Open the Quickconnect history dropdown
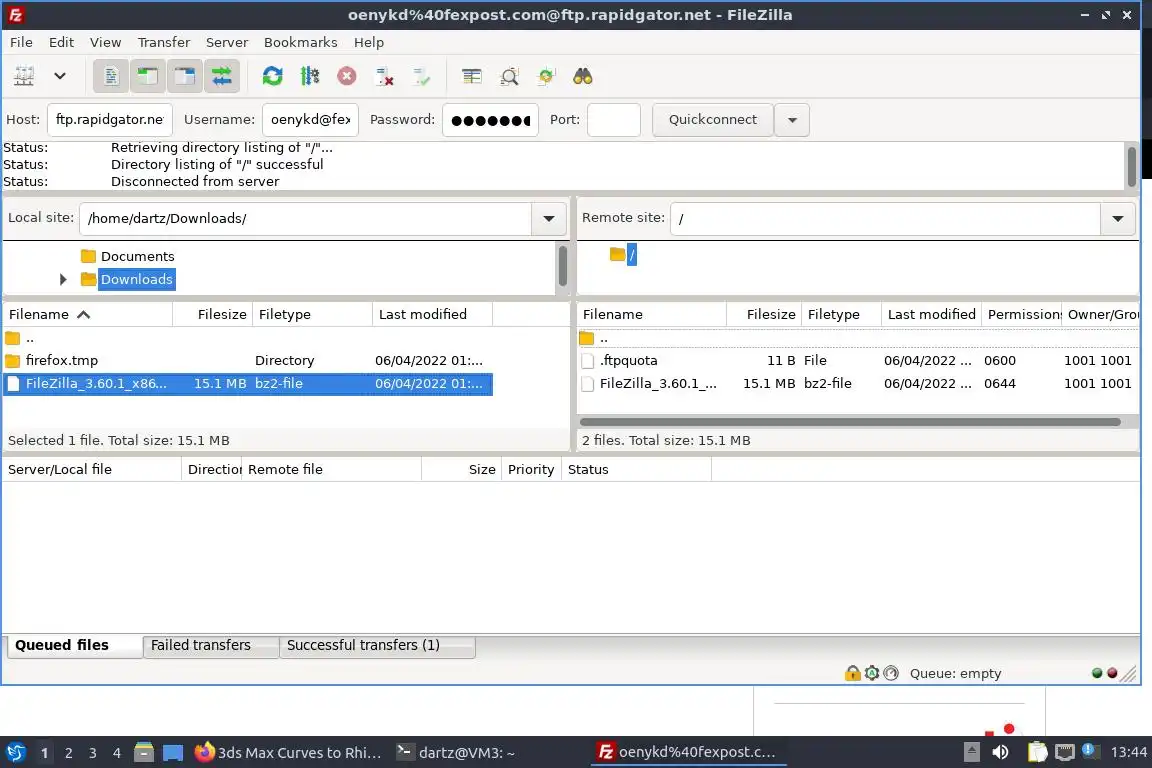1152x768 pixels. (792, 120)
